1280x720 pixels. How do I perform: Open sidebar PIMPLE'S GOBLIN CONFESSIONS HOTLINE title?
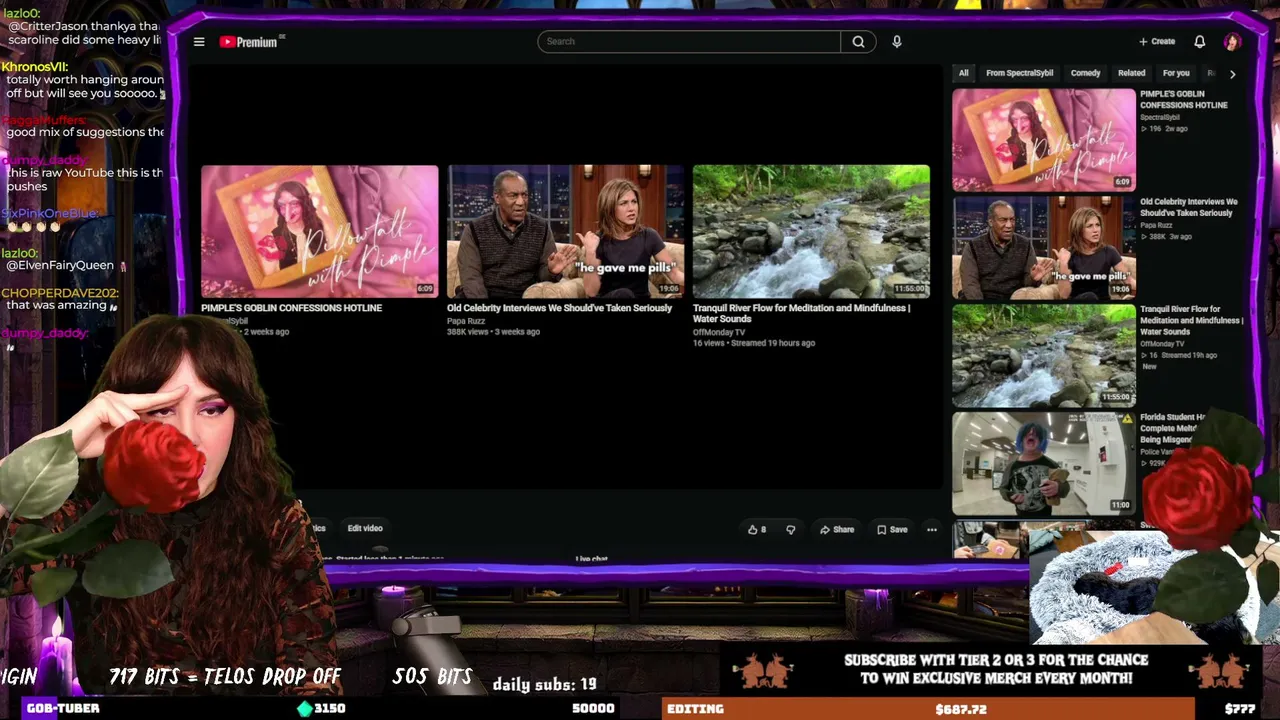point(1184,99)
